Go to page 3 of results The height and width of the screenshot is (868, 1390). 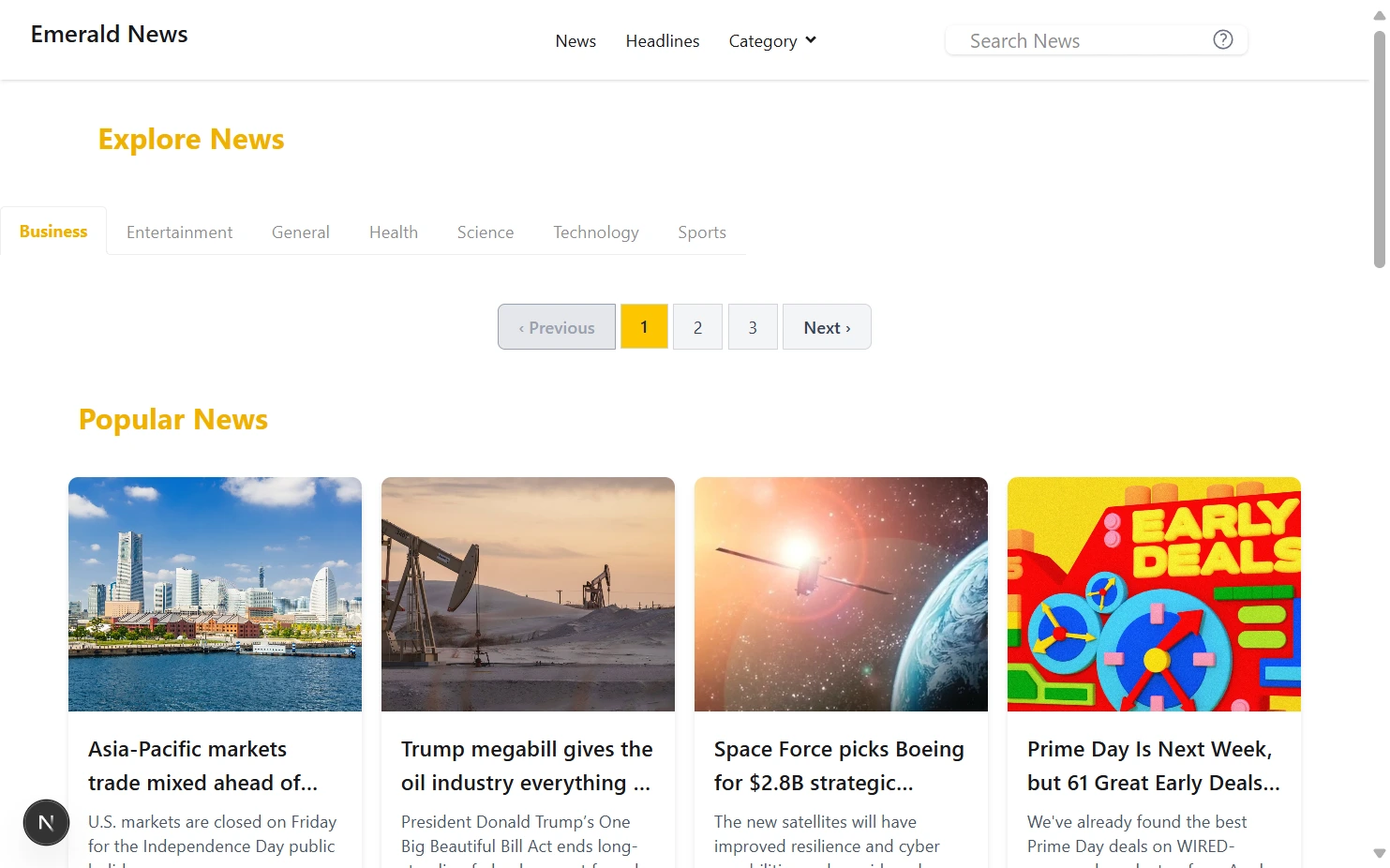coord(753,327)
